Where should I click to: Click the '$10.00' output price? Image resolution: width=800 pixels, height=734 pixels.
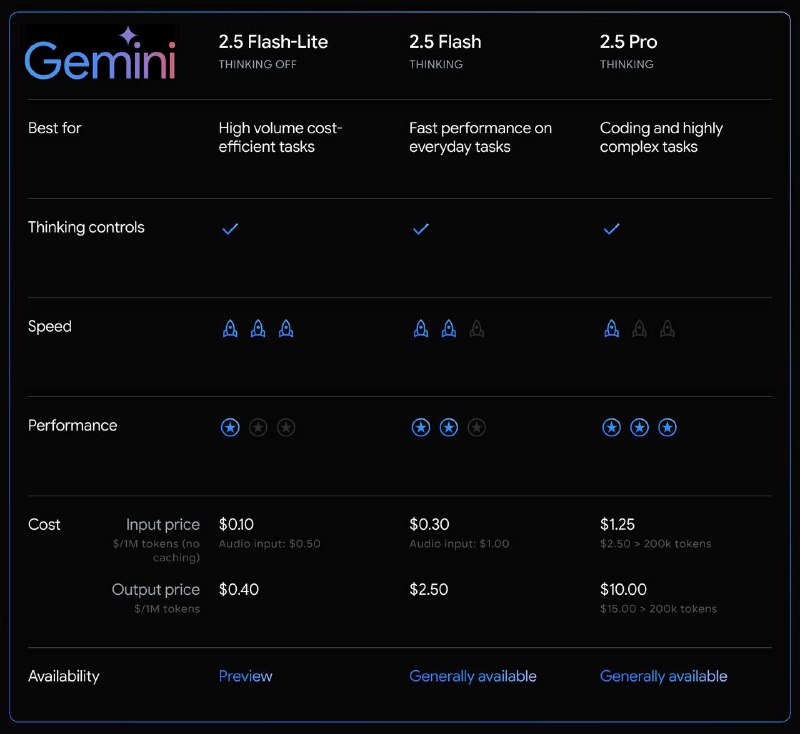point(623,590)
